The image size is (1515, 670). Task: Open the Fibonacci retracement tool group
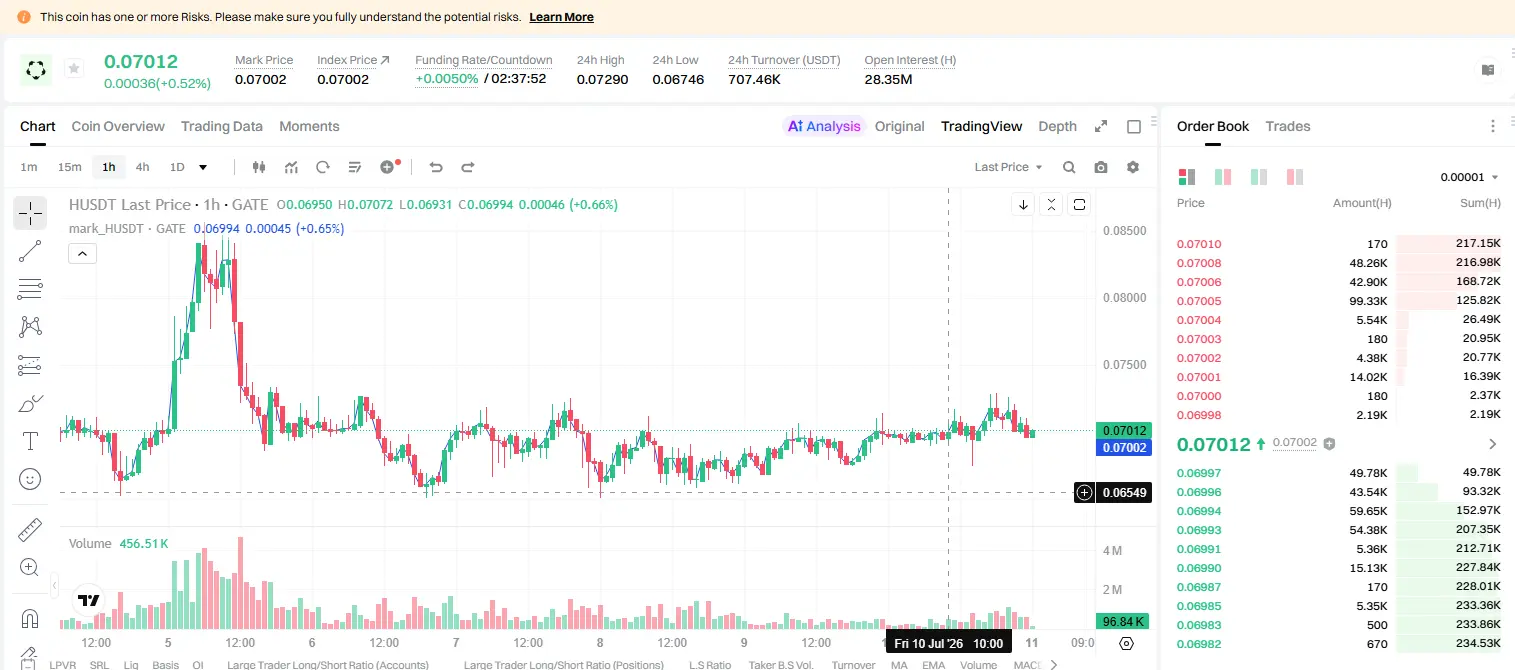30,289
